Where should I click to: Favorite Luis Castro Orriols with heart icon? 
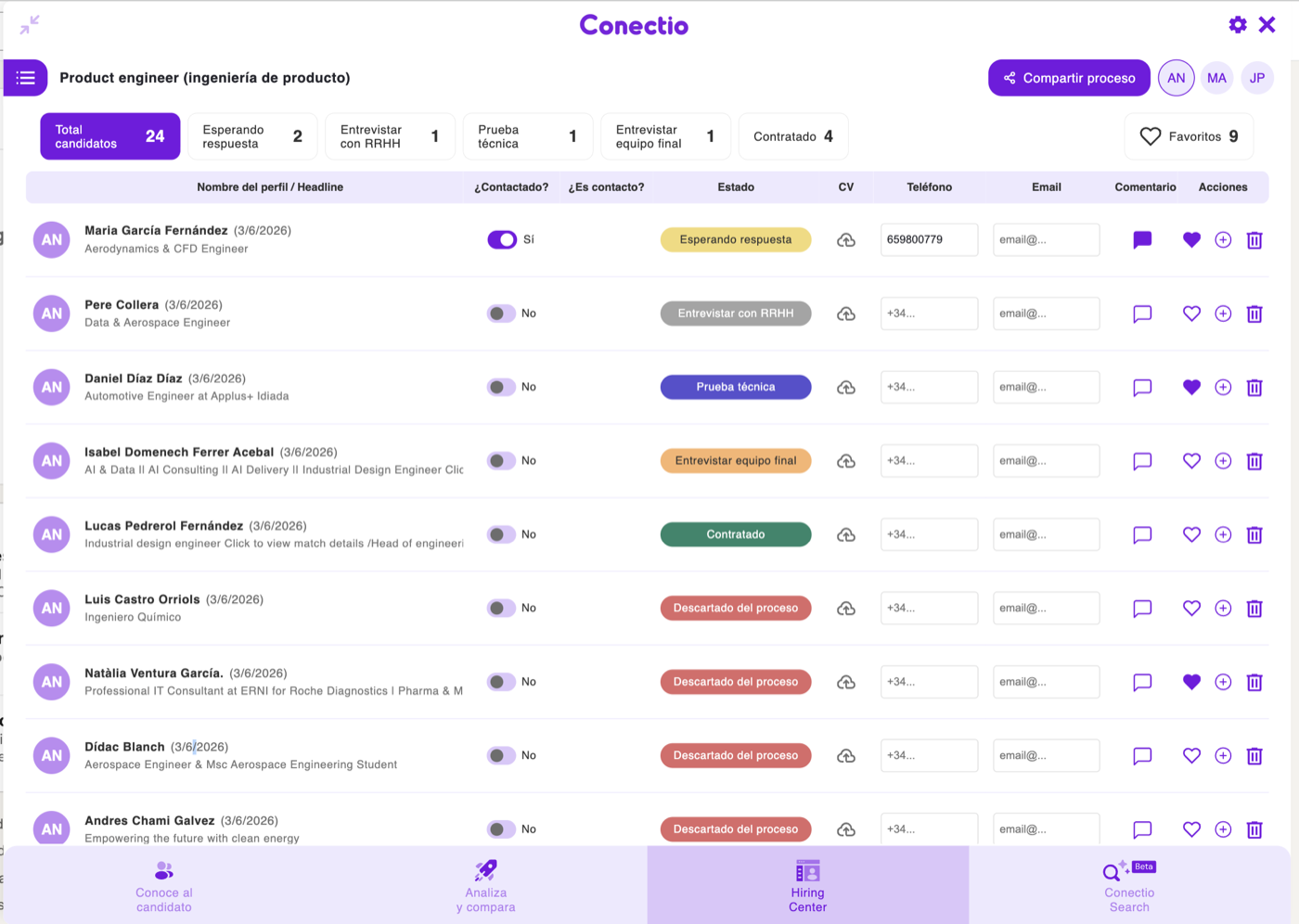(1192, 609)
